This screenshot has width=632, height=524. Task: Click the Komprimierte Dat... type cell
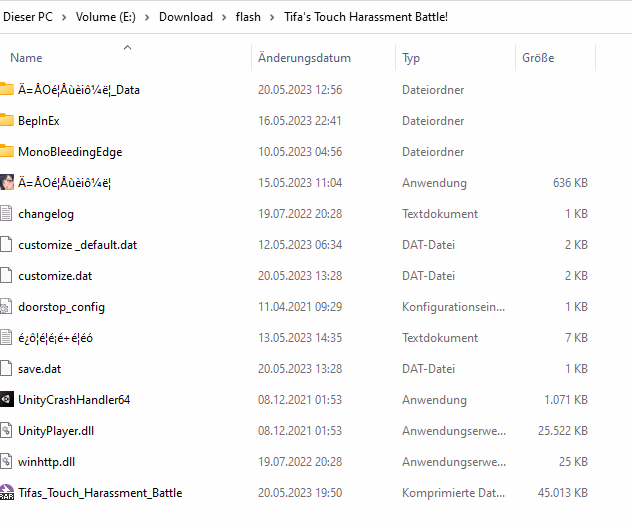[x=453, y=493]
